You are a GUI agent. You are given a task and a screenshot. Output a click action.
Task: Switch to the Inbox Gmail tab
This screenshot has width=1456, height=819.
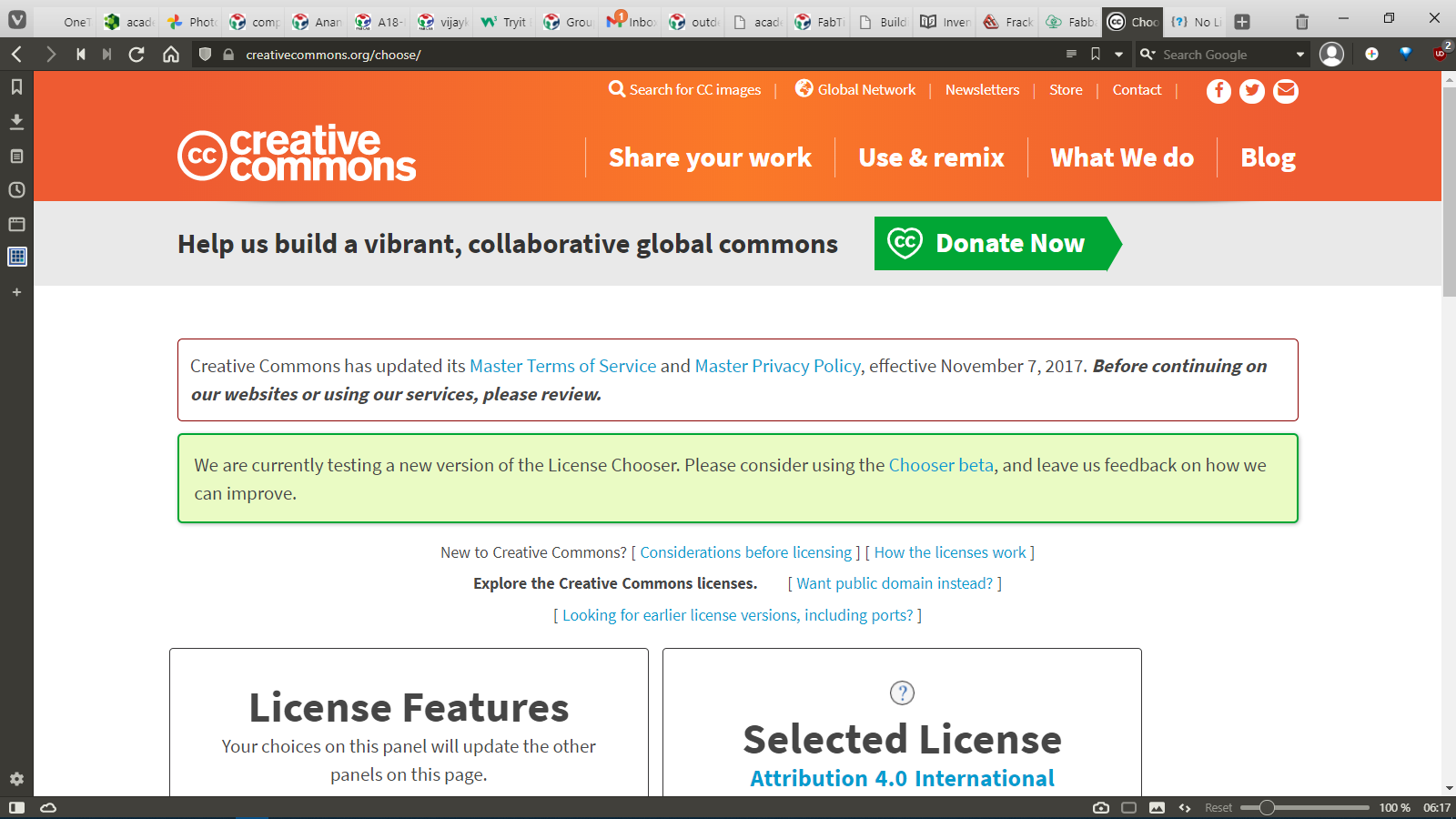(631, 22)
